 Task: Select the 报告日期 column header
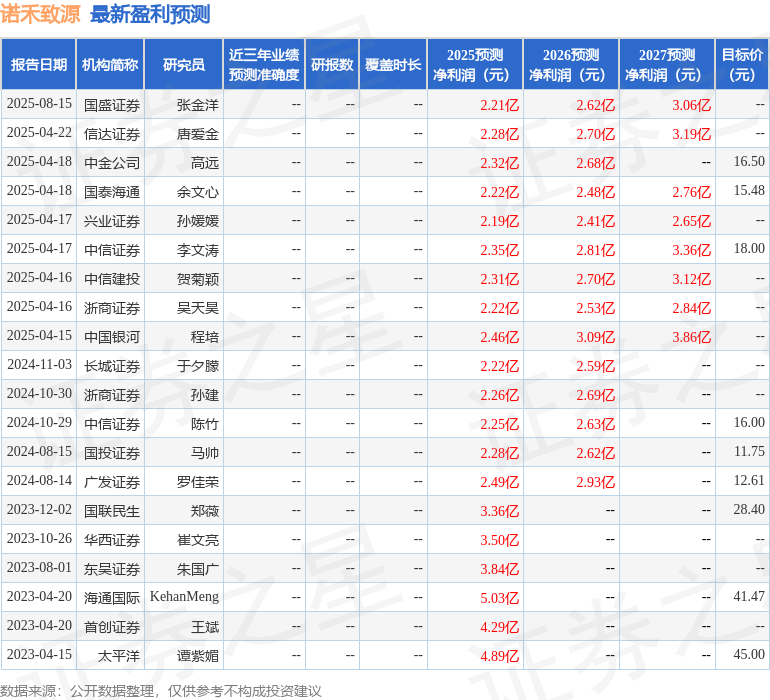(39, 64)
